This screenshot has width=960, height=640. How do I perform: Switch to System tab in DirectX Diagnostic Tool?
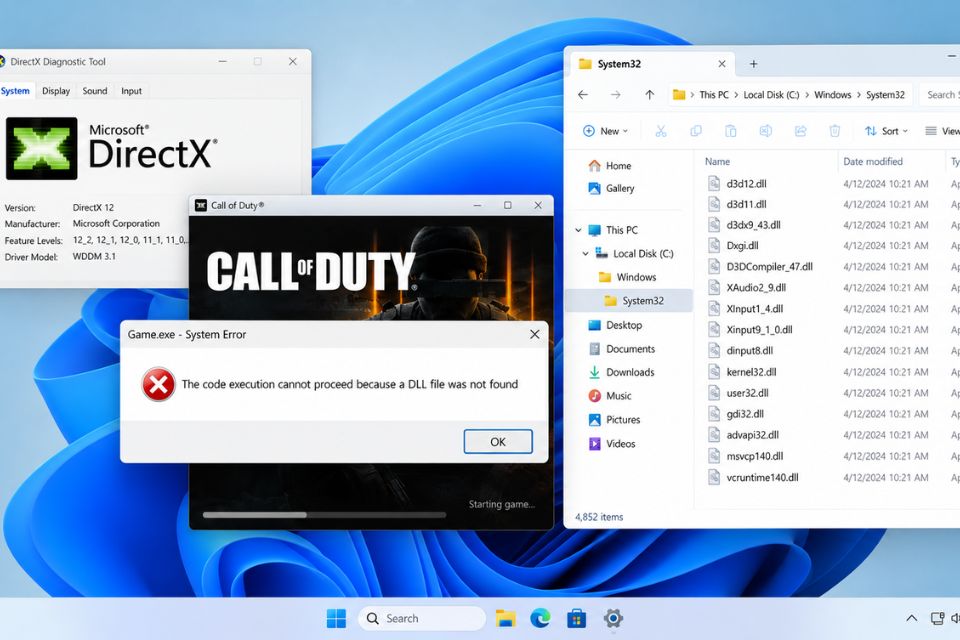[15, 91]
